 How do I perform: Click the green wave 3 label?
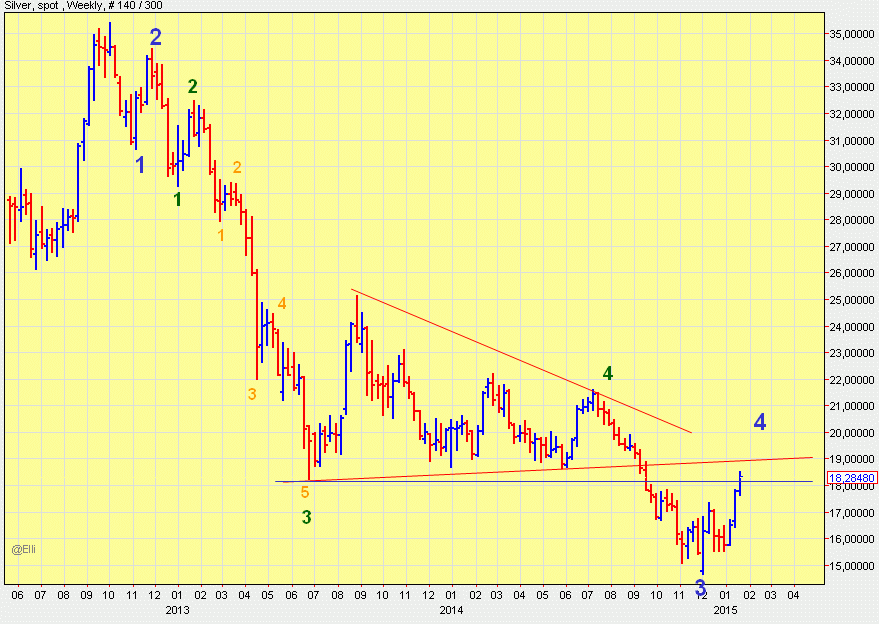coord(307,517)
